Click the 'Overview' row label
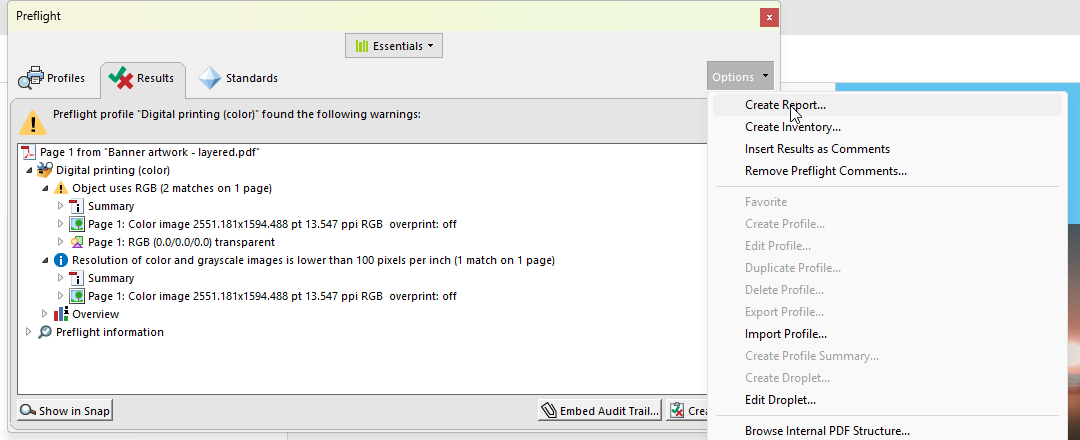 pyautogui.click(x=95, y=314)
